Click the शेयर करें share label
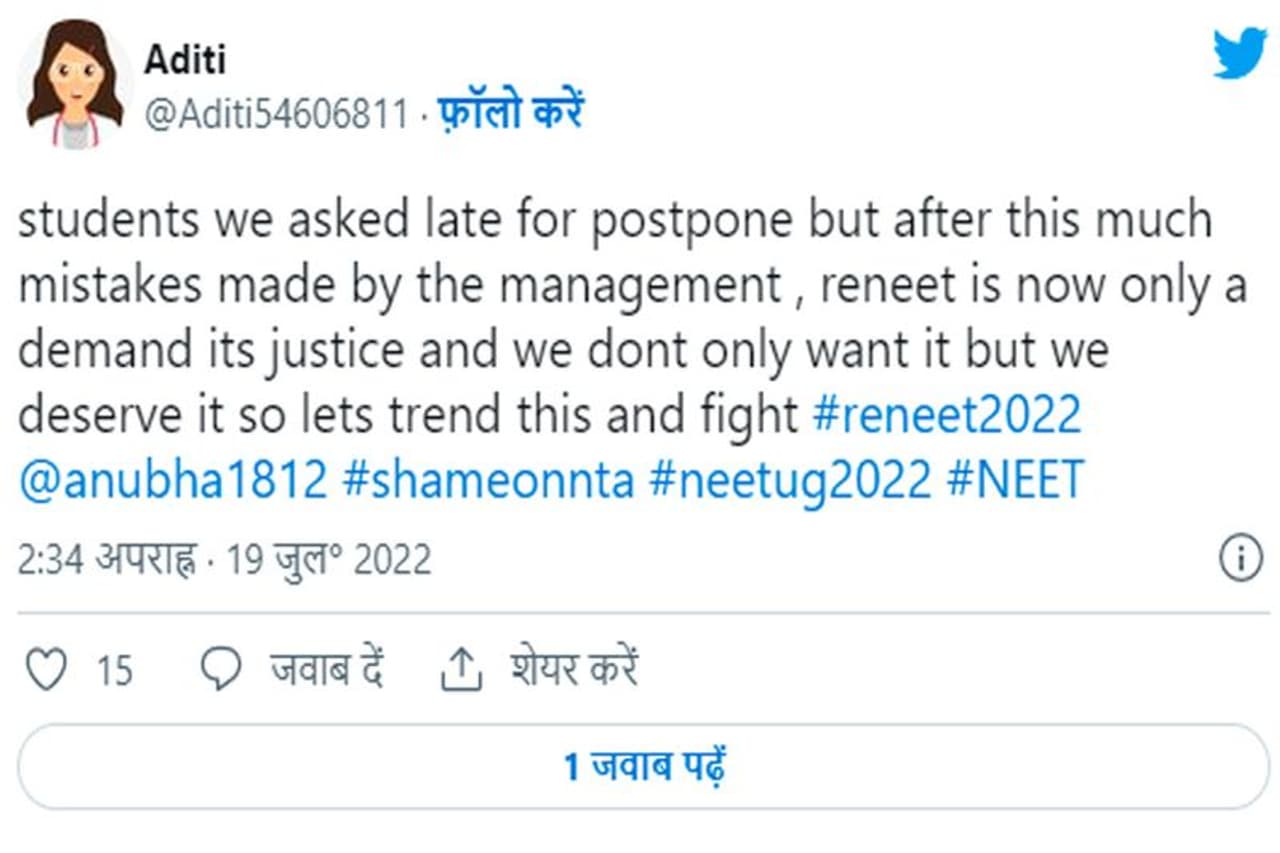Image resolution: width=1280 pixels, height=853 pixels. (573, 668)
